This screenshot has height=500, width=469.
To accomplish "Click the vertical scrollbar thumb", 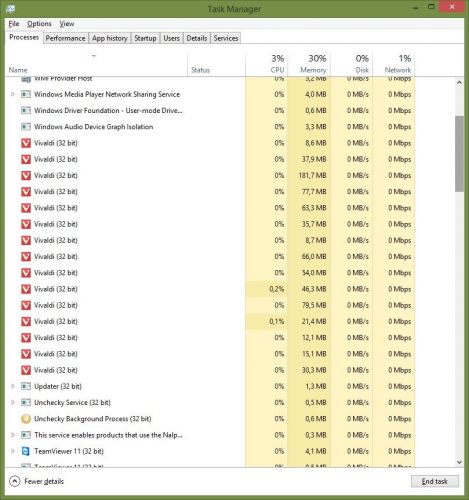I will pos(459,154).
